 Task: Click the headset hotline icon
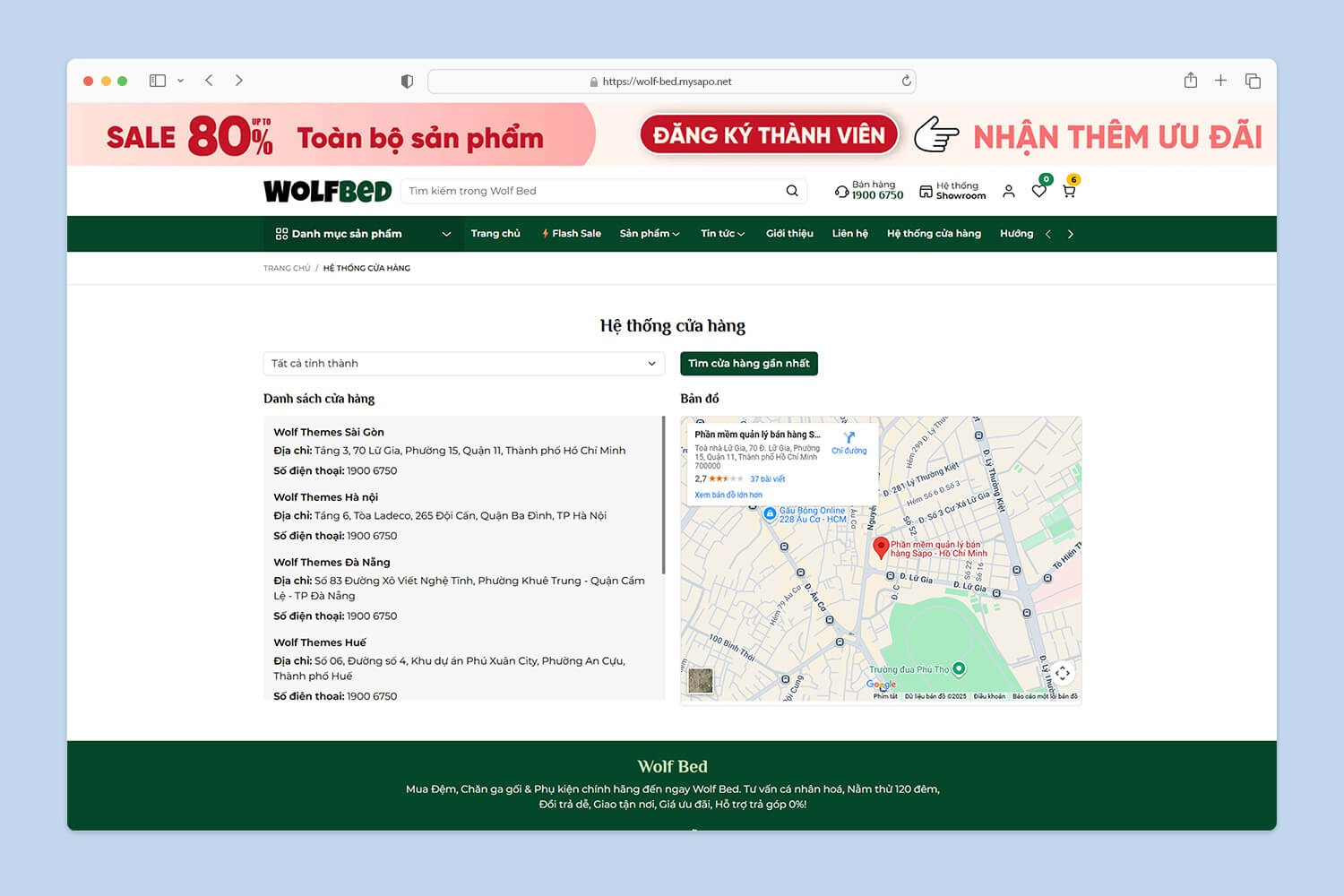(841, 191)
